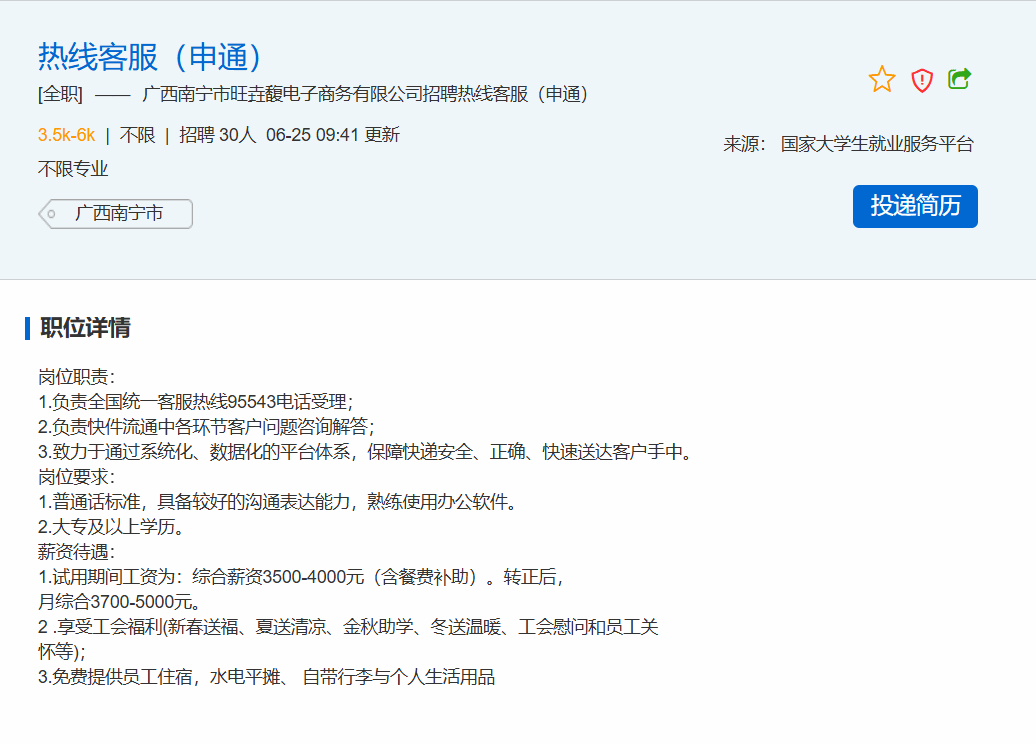Click the 职位详情 section heading
Image resolution: width=1036 pixels, height=744 pixels.
(85, 328)
